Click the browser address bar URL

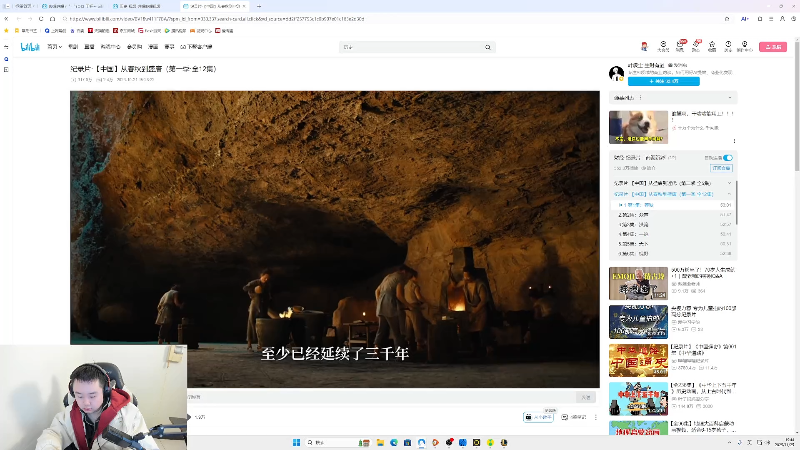coord(217,19)
